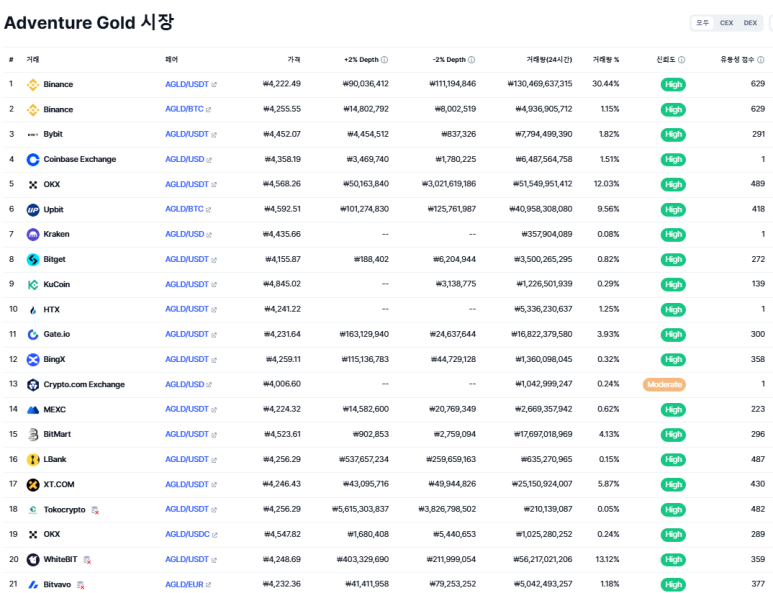Click the Adventure Gold 시장 heading
The height and width of the screenshot is (593, 773).
(x=89, y=22)
